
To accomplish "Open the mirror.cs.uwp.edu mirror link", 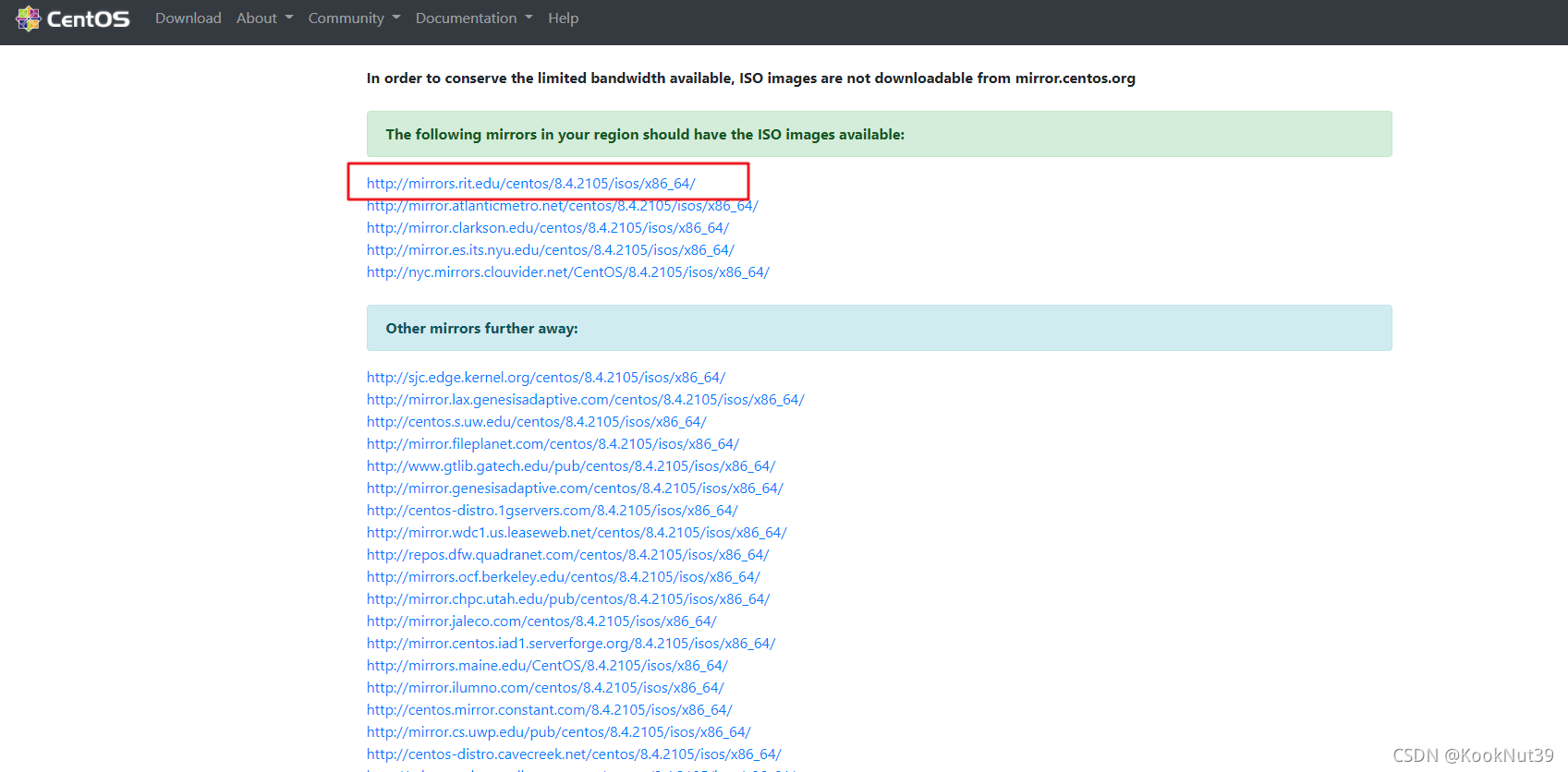I will click(559, 732).
